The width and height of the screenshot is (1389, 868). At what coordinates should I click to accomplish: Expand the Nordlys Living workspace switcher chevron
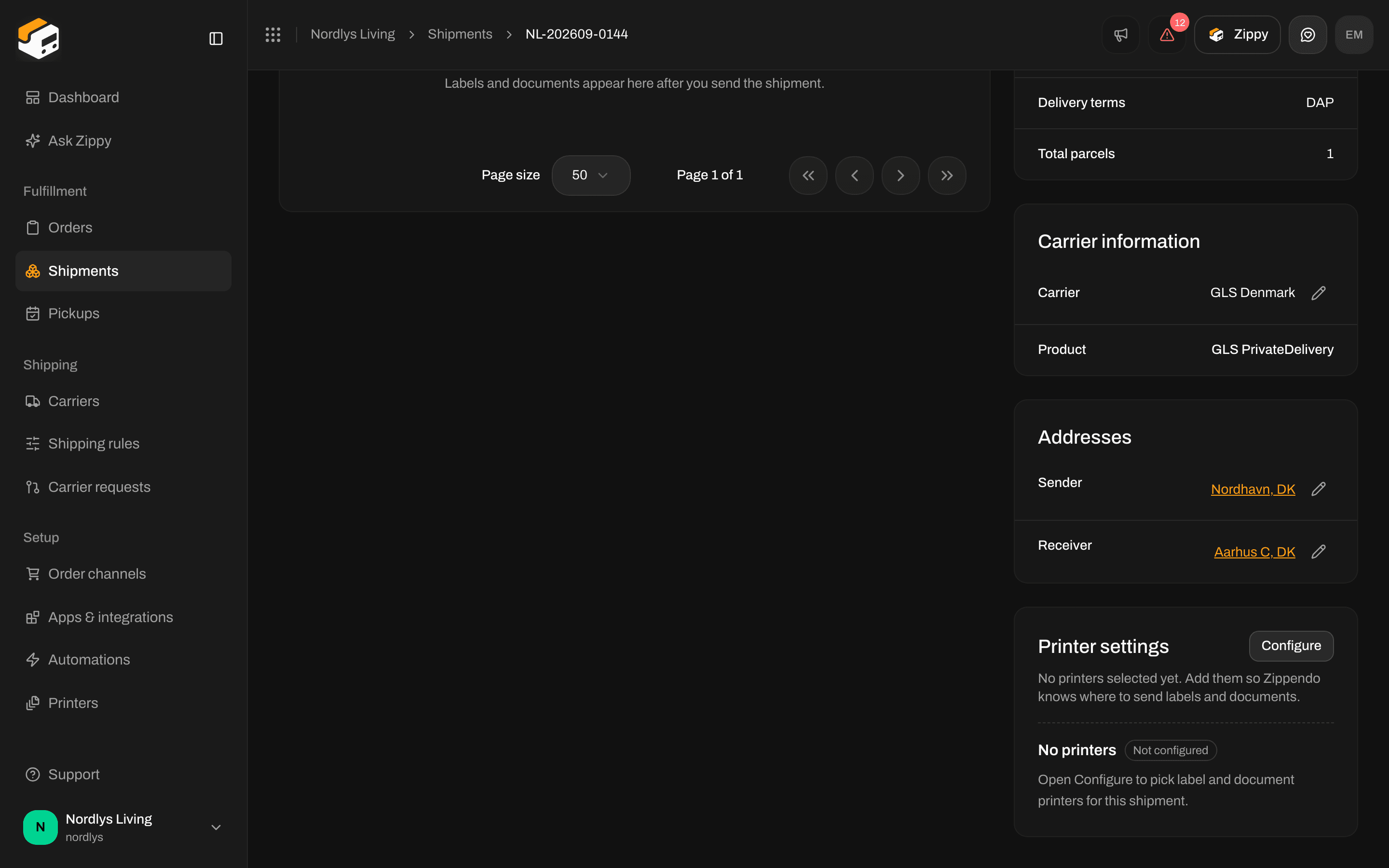tap(216, 827)
